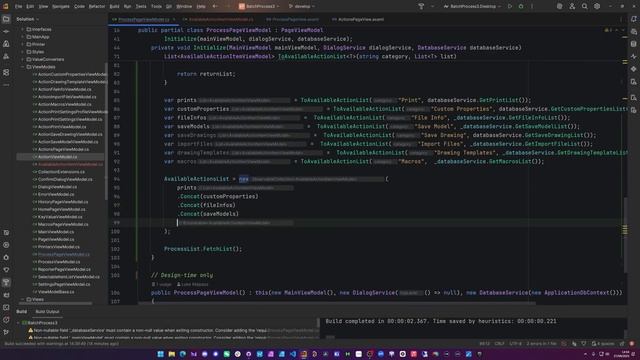
Task: Open the Notifications bell icon
Action: click(x=633, y=19)
